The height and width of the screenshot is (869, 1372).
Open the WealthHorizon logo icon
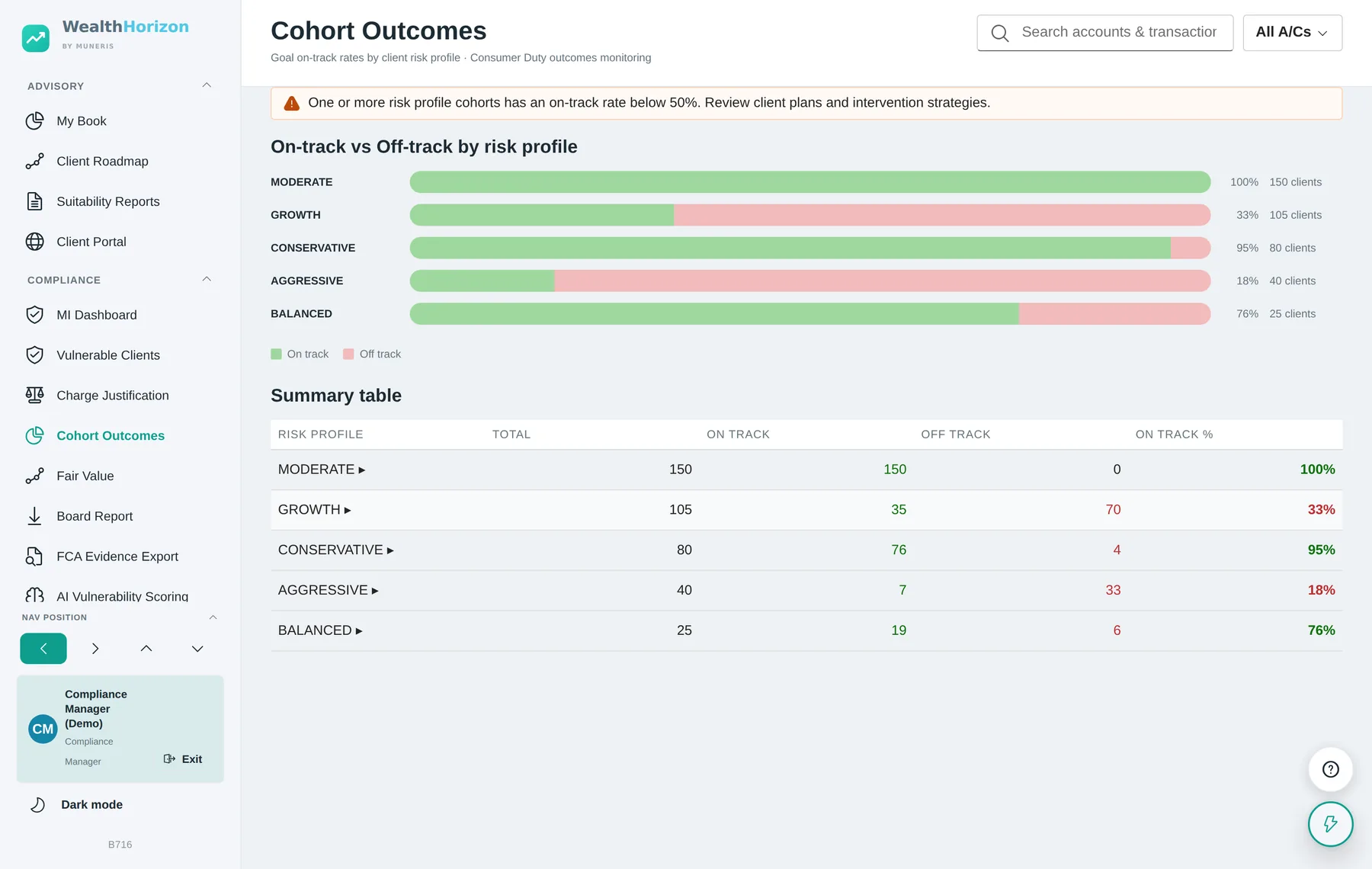(36, 37)
